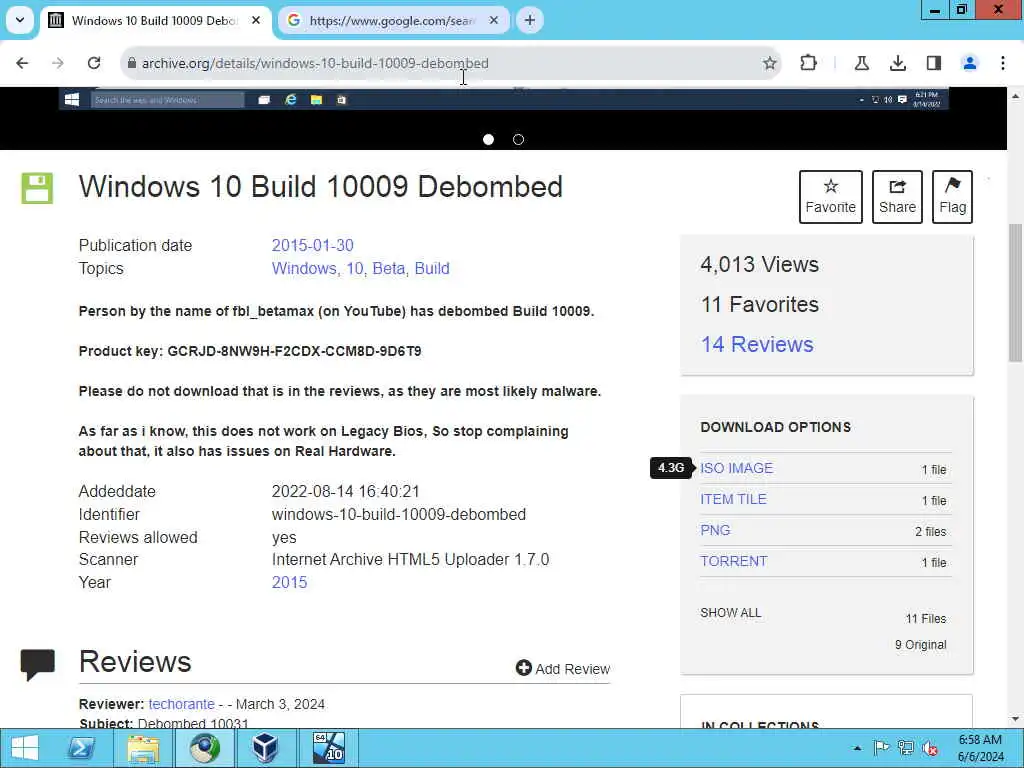
Task: Click the volume muted tray icon
Action: coord(930,748)
